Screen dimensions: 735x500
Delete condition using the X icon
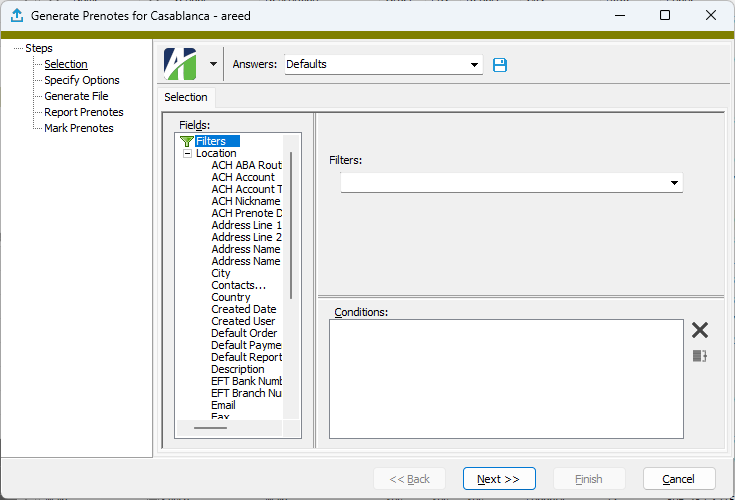(700, 331)
